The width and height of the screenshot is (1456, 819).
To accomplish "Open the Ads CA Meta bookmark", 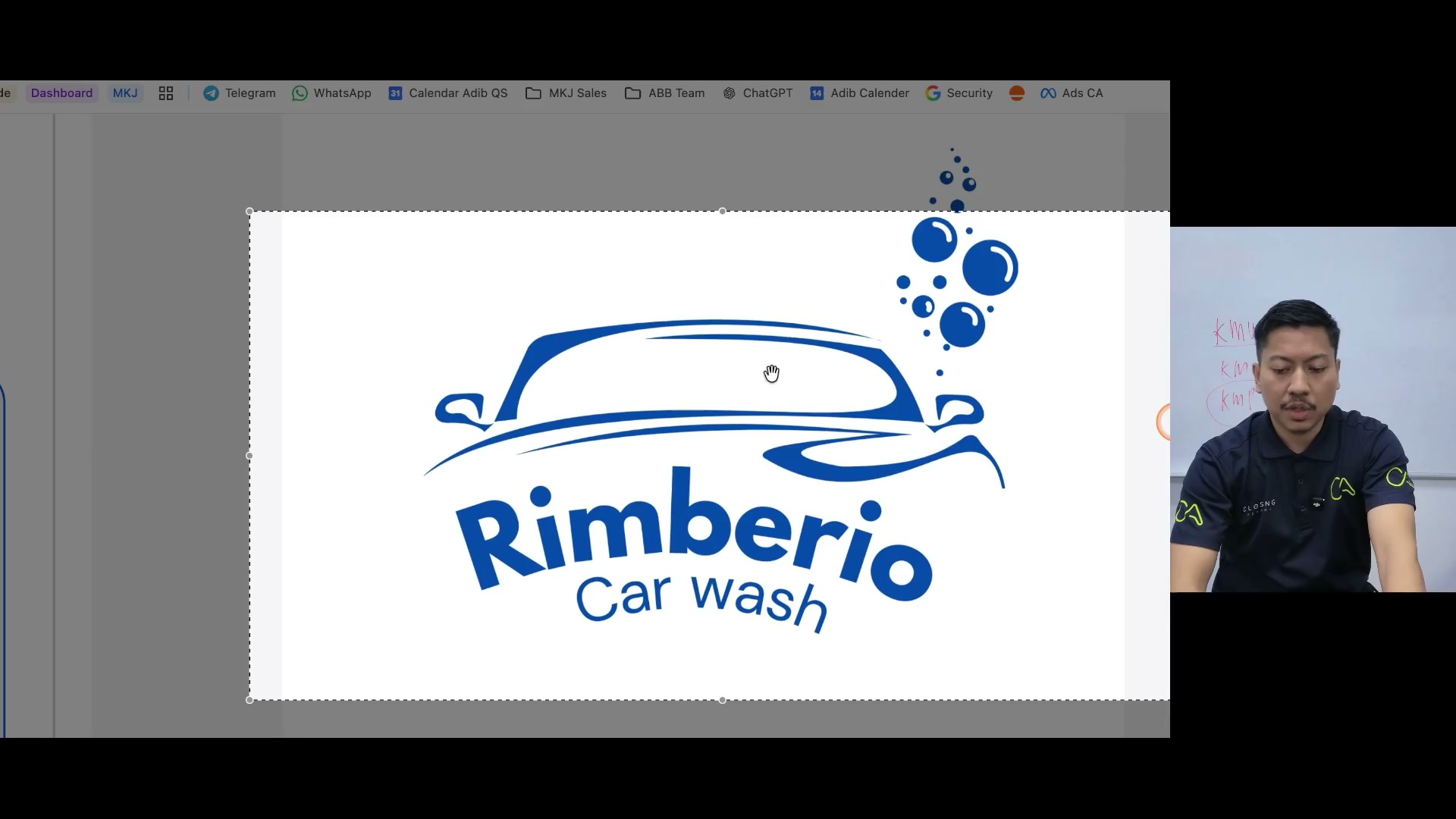I will tap(1072, 93).
